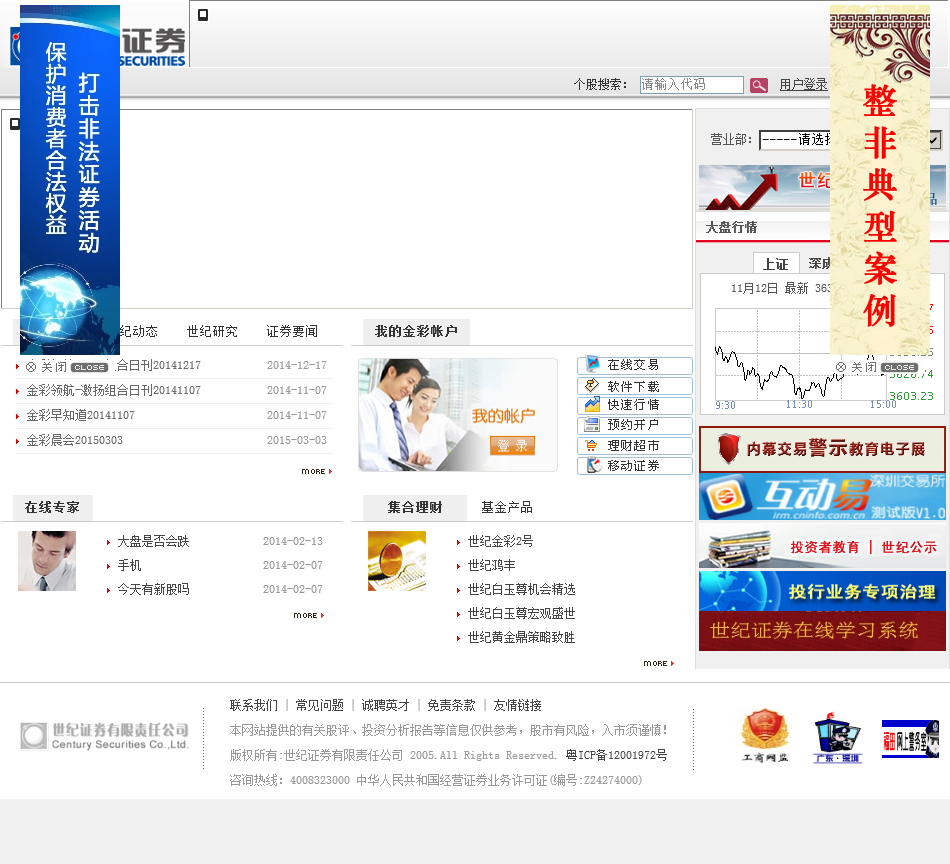The width and height of the screenshot is (950, 864).
Task: Click the Century Securities footer logo
Action: tap(104, 736)
